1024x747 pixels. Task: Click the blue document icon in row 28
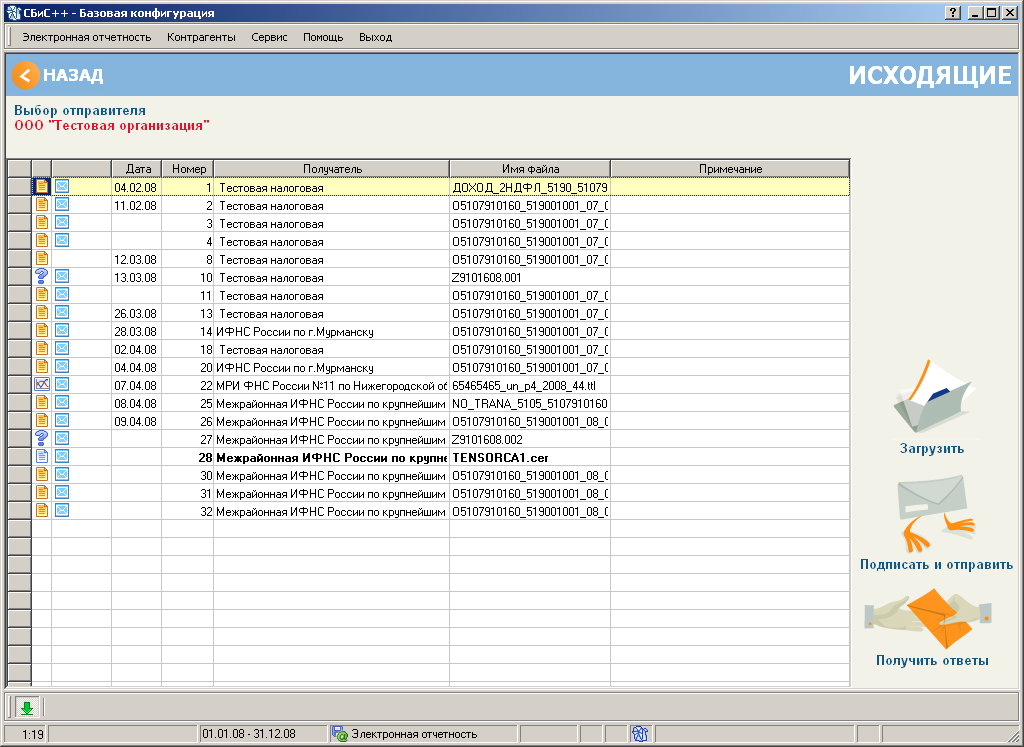42,457
